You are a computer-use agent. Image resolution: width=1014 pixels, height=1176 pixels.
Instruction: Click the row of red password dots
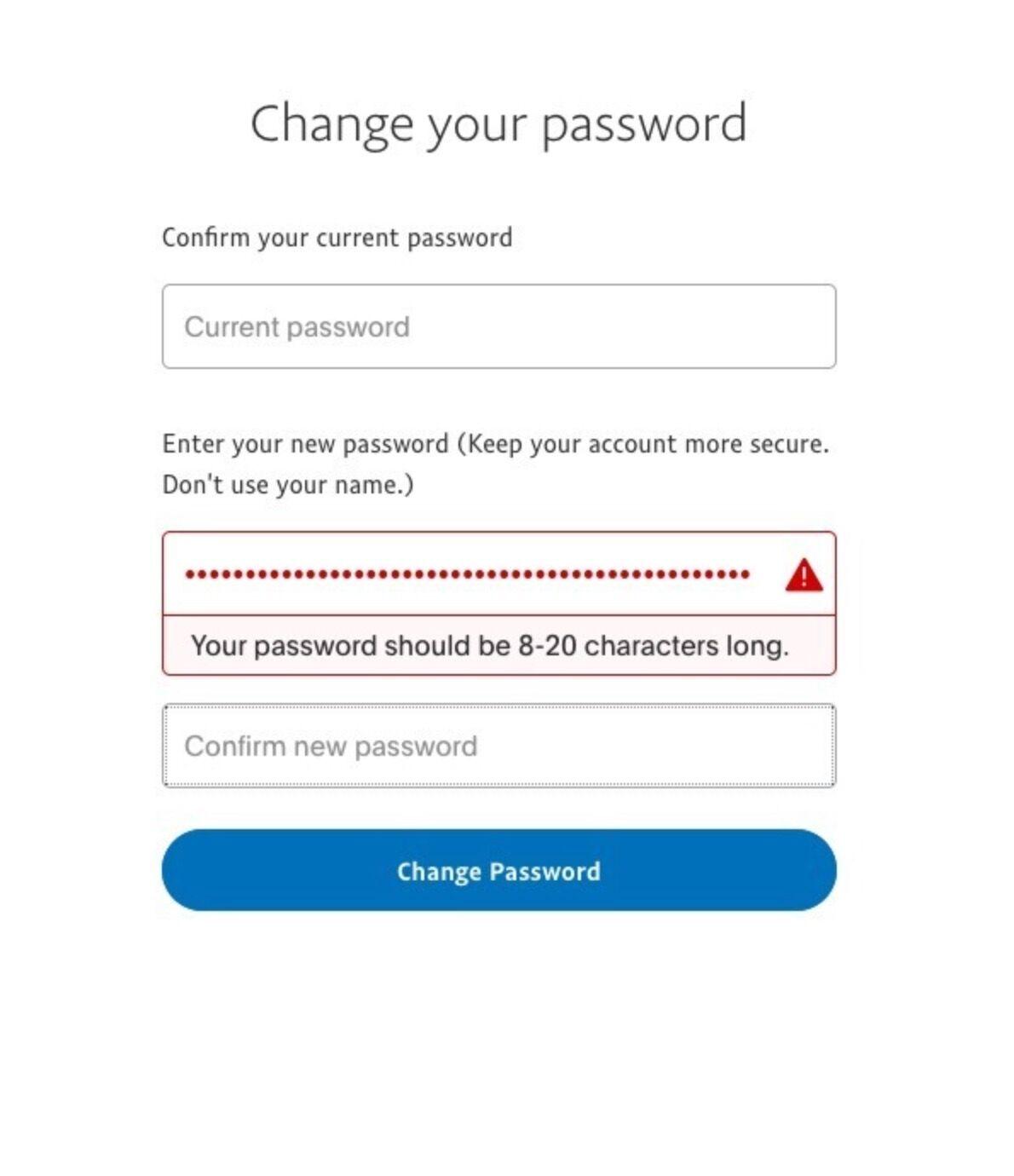click(x=467, y=574)
